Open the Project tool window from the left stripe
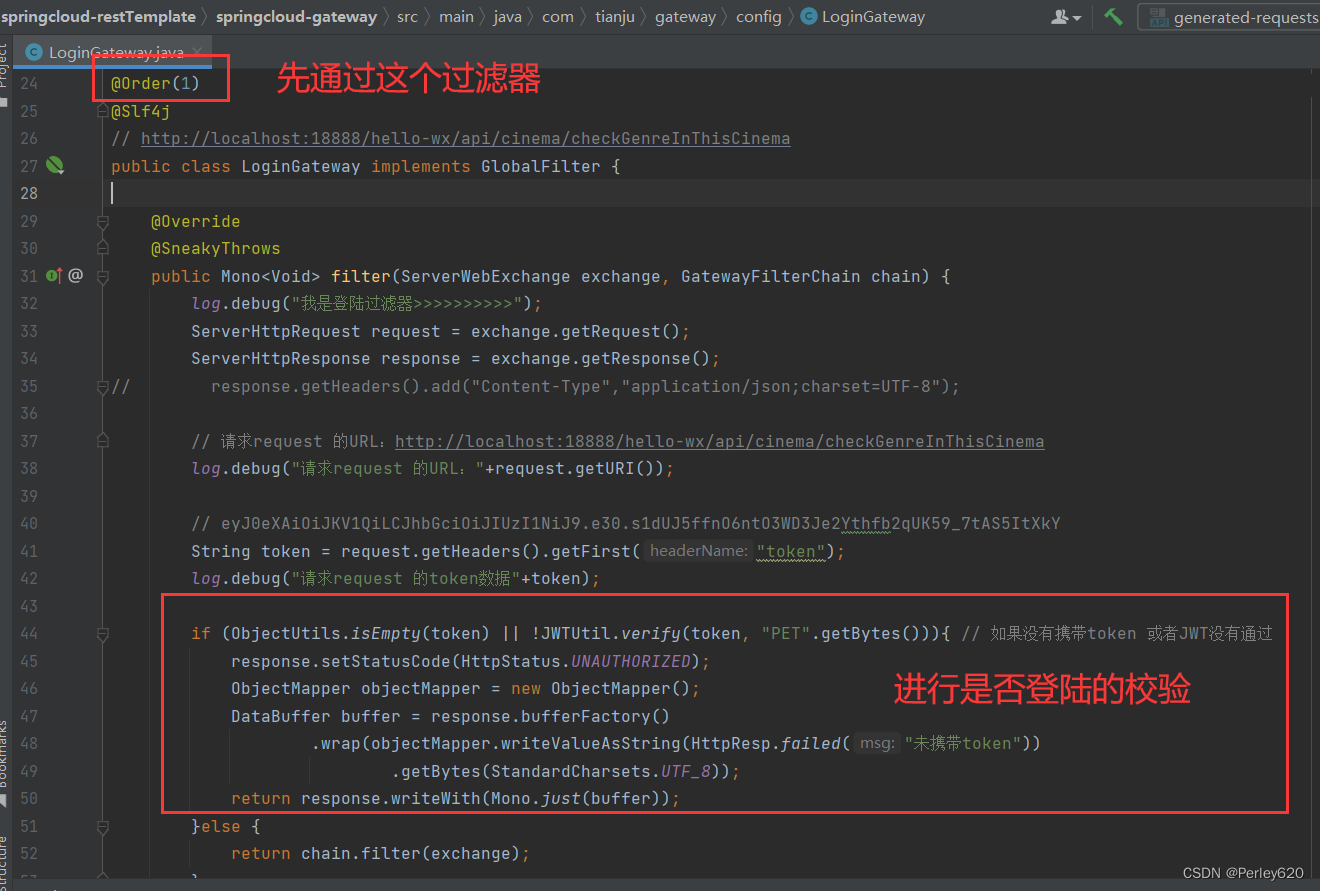 click(4, 75)
